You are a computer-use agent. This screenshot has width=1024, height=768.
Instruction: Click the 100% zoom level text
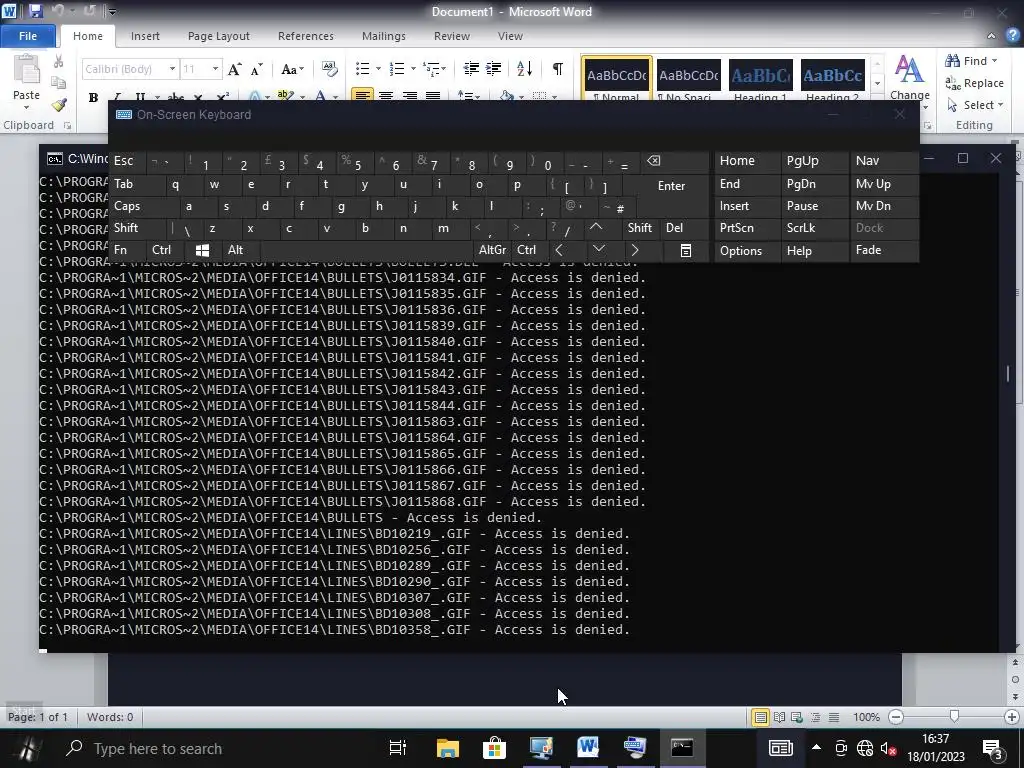coord(867,717)
